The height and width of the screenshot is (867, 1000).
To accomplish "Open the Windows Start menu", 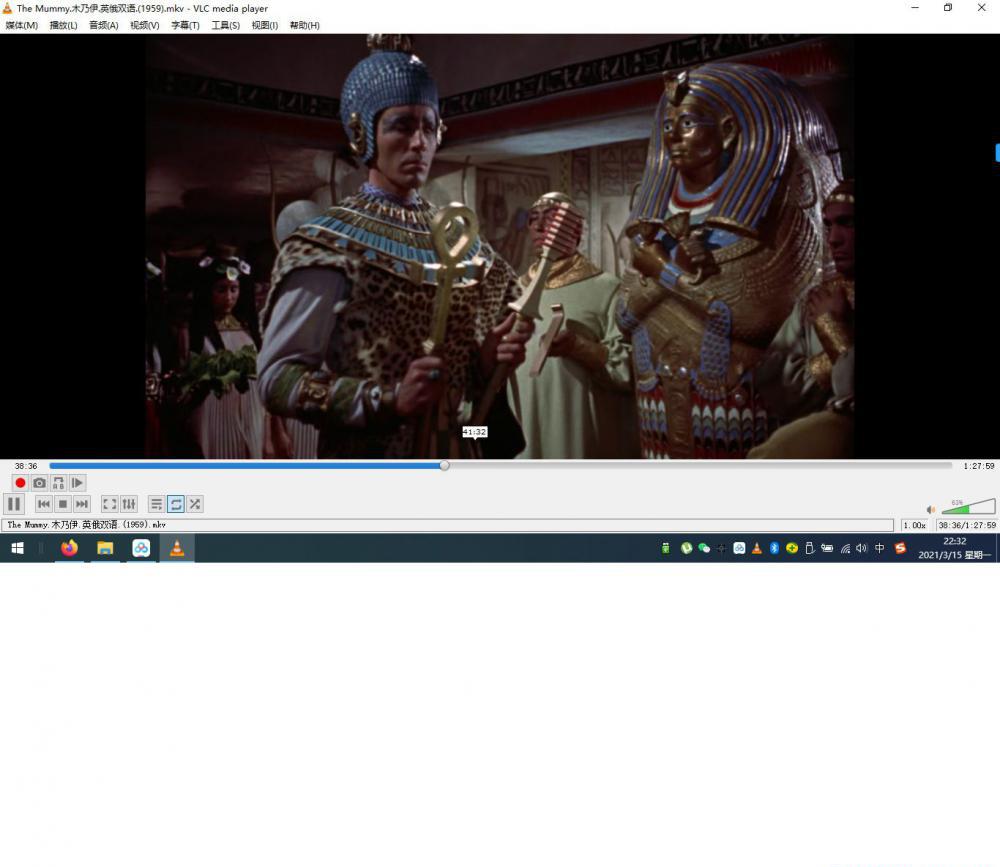I will tap(18, 548).
